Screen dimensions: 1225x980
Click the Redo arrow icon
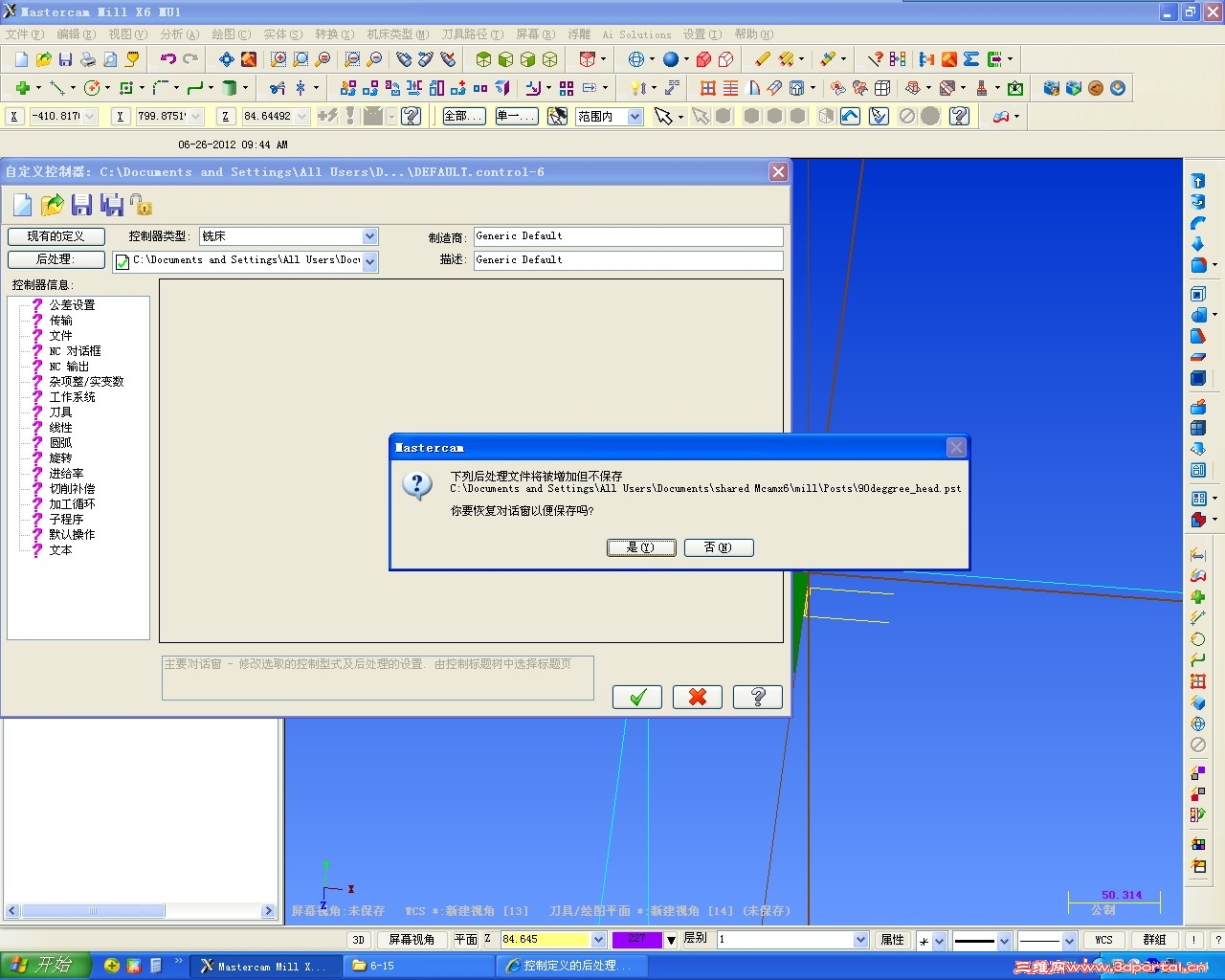point(190,59)
